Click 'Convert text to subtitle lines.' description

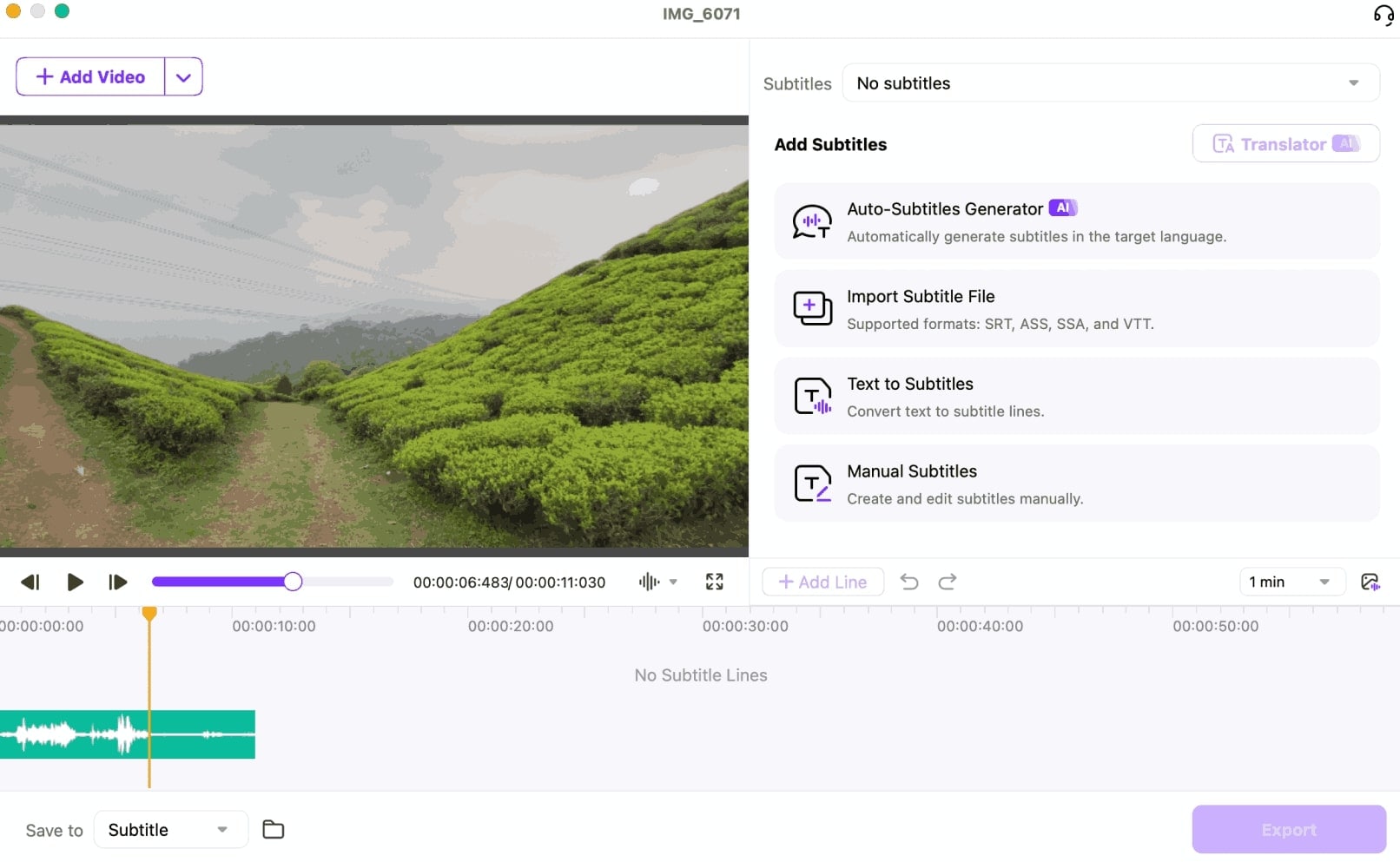pos(946,411)
